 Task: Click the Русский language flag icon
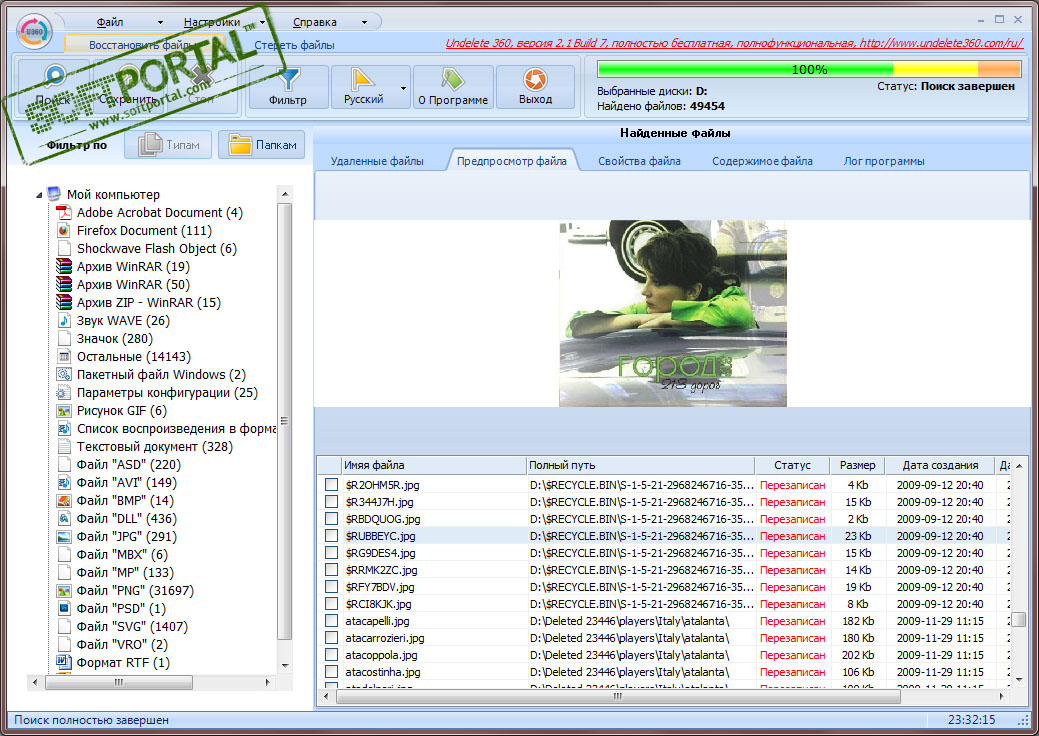click(x=362, y=79)
